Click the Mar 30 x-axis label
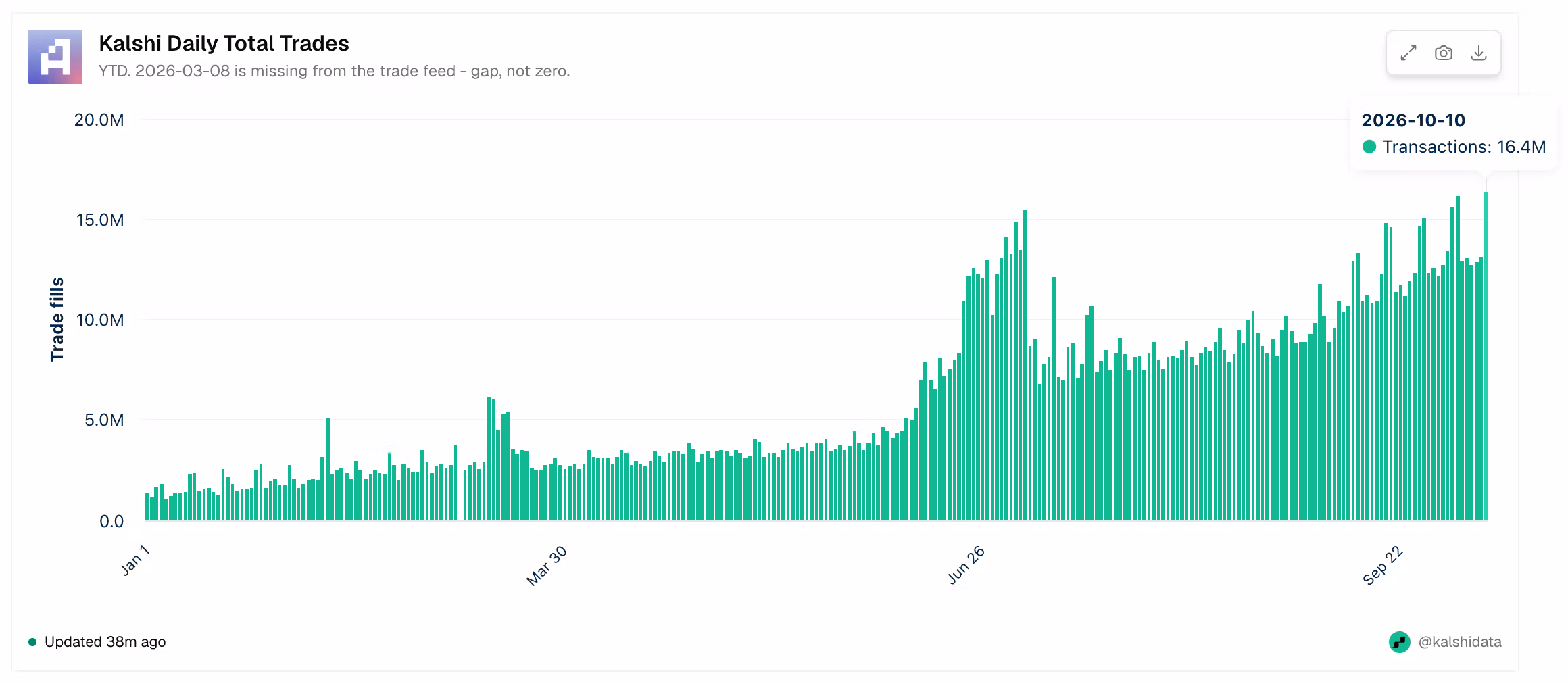Viewport: 1568px width, 684px height. (547, 566)
